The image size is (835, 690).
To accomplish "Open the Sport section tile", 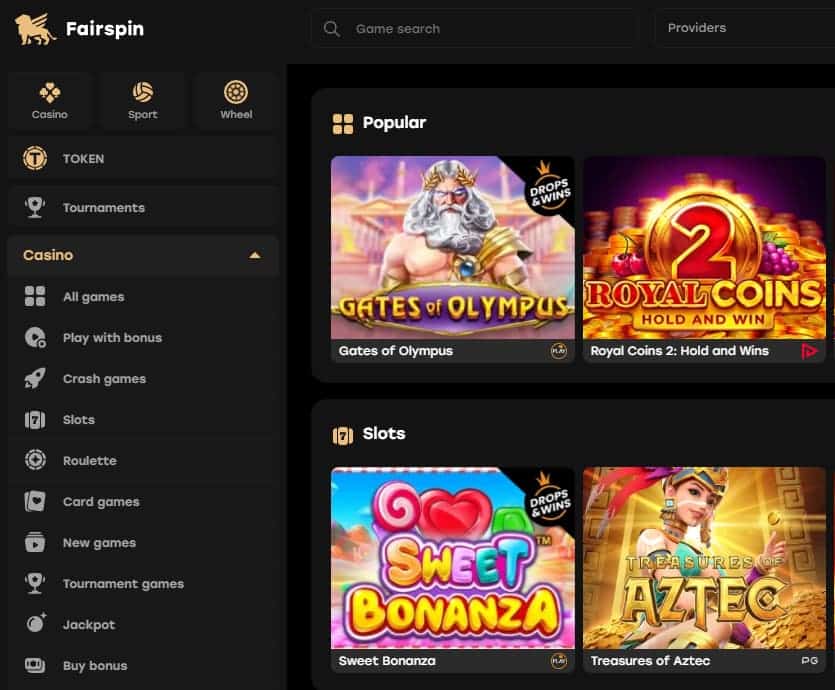I will coord(143,102).
